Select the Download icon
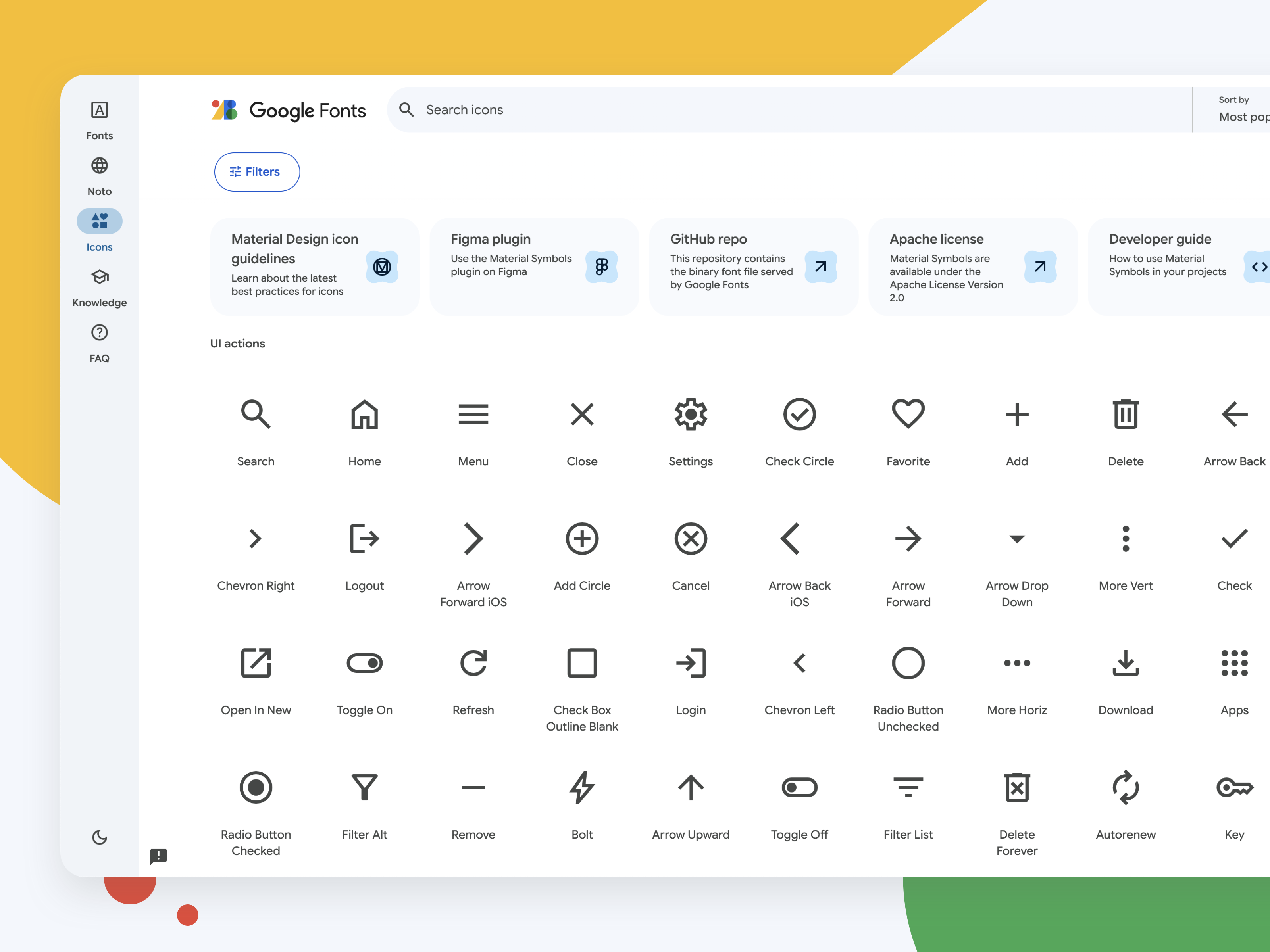 1125,663
